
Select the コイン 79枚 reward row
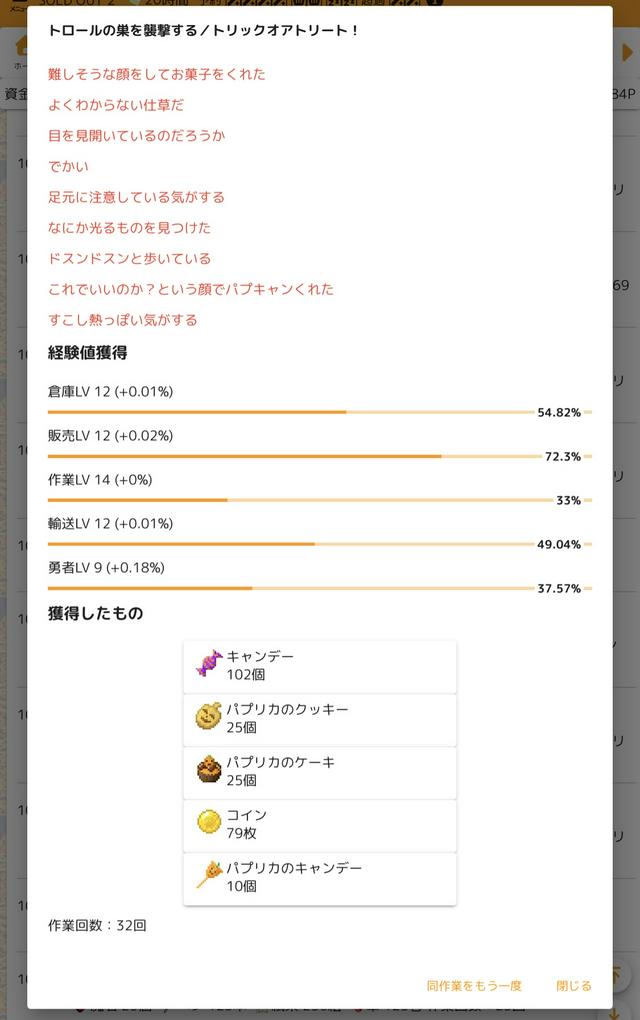(x=320, y=824)
